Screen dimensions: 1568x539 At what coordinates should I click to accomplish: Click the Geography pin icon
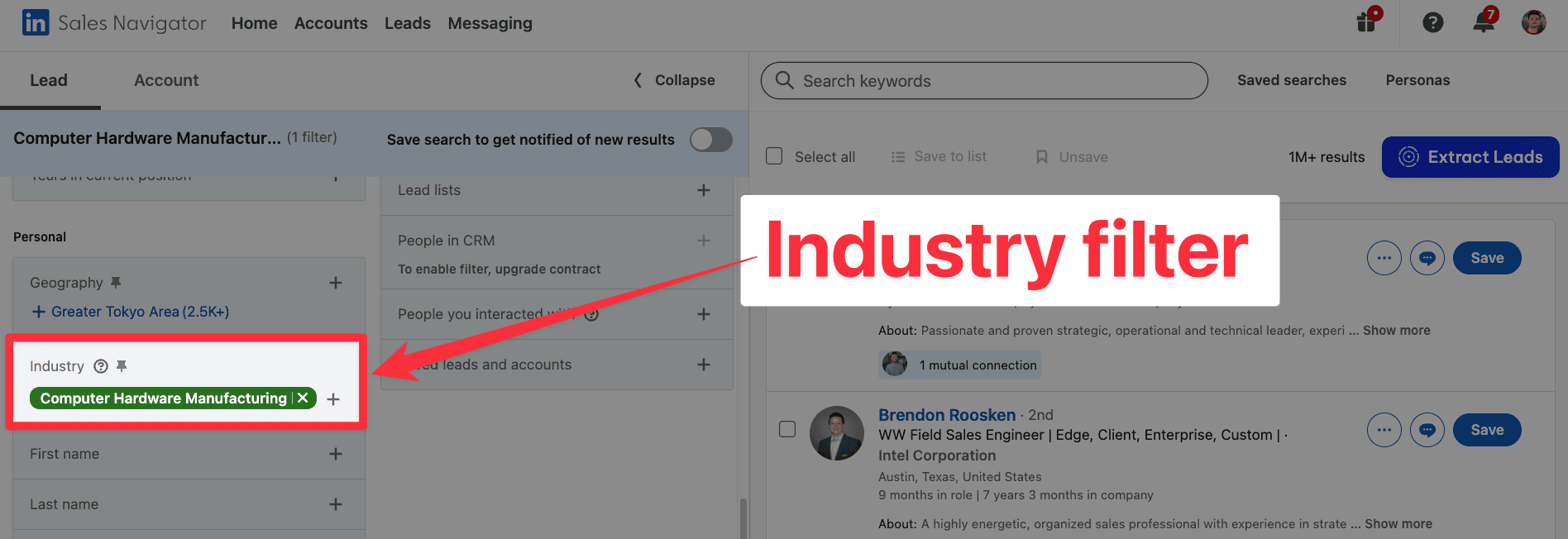click(x=116, y=283)
